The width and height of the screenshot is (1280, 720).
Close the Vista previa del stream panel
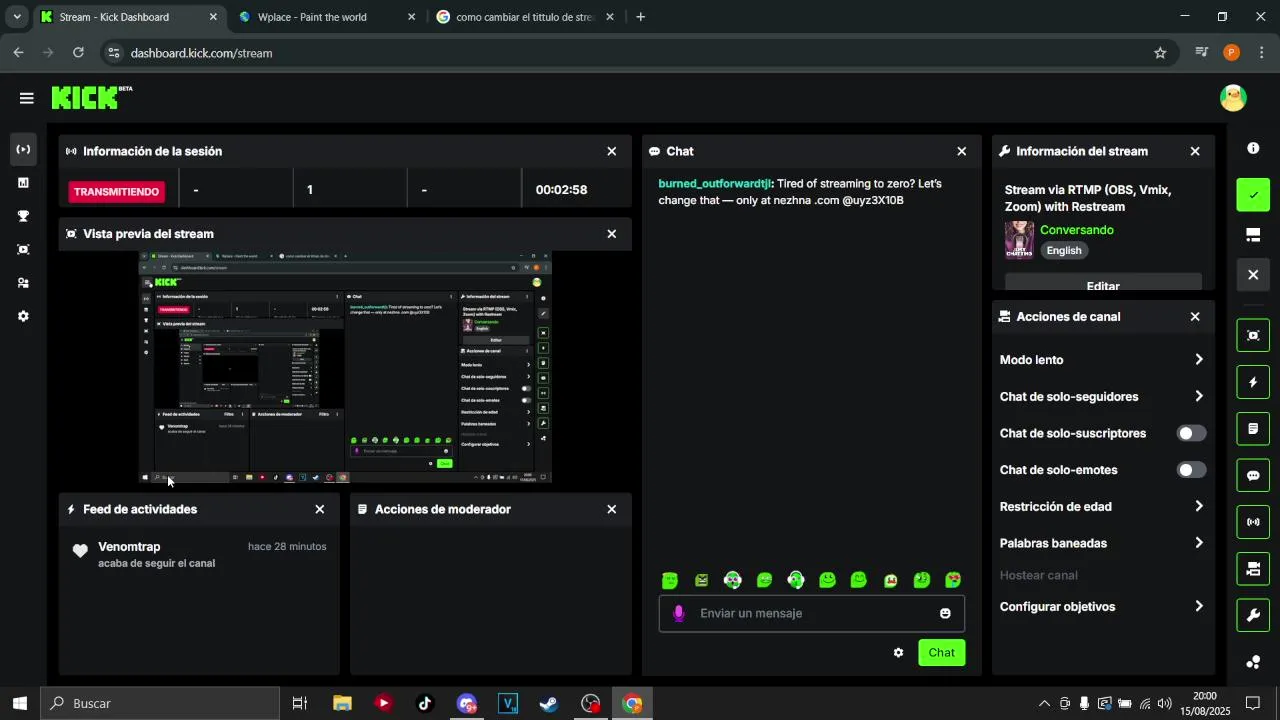(x=612, y=234)
